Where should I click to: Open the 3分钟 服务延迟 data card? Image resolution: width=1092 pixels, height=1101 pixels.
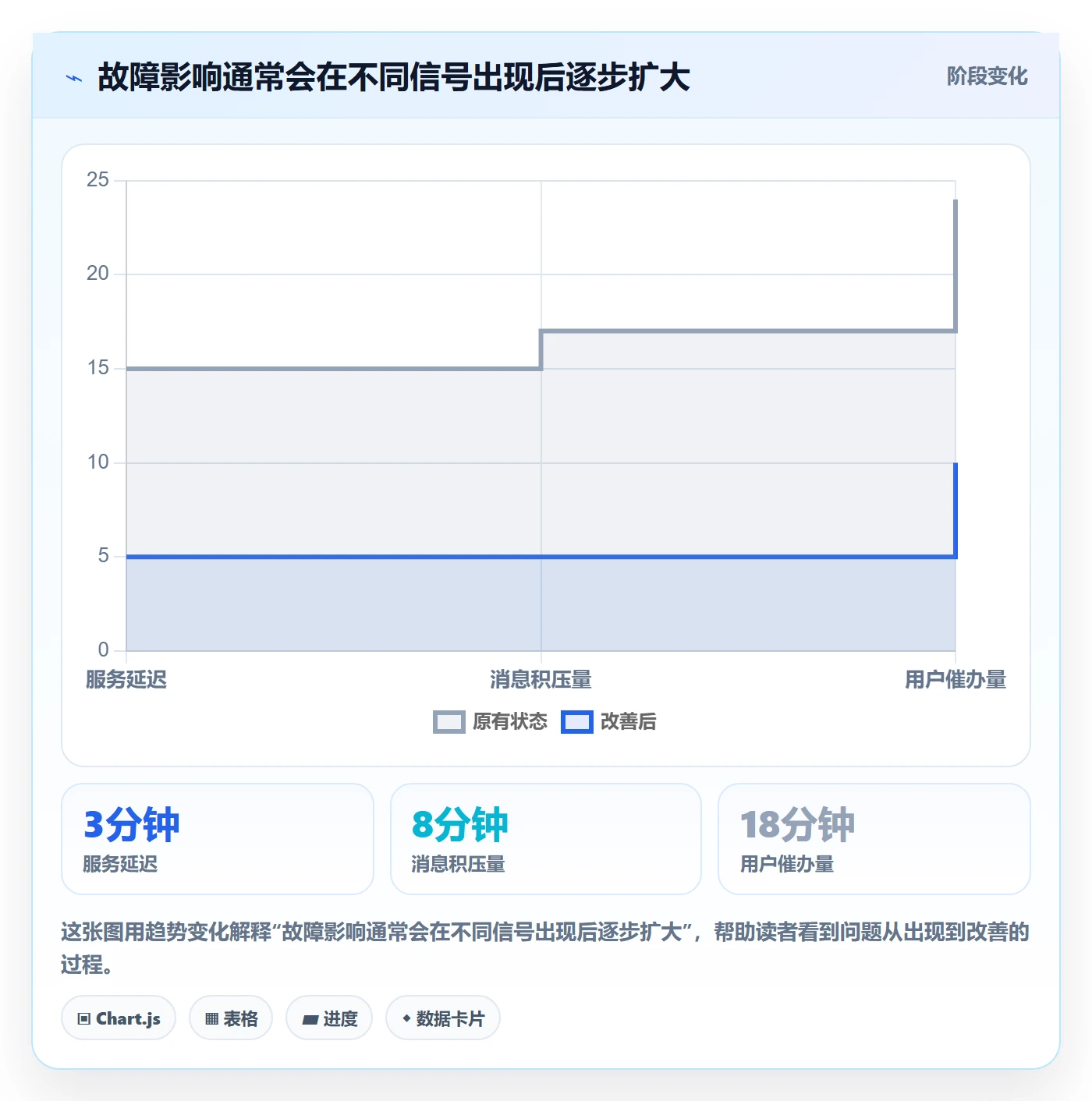(x=218, y=839)
